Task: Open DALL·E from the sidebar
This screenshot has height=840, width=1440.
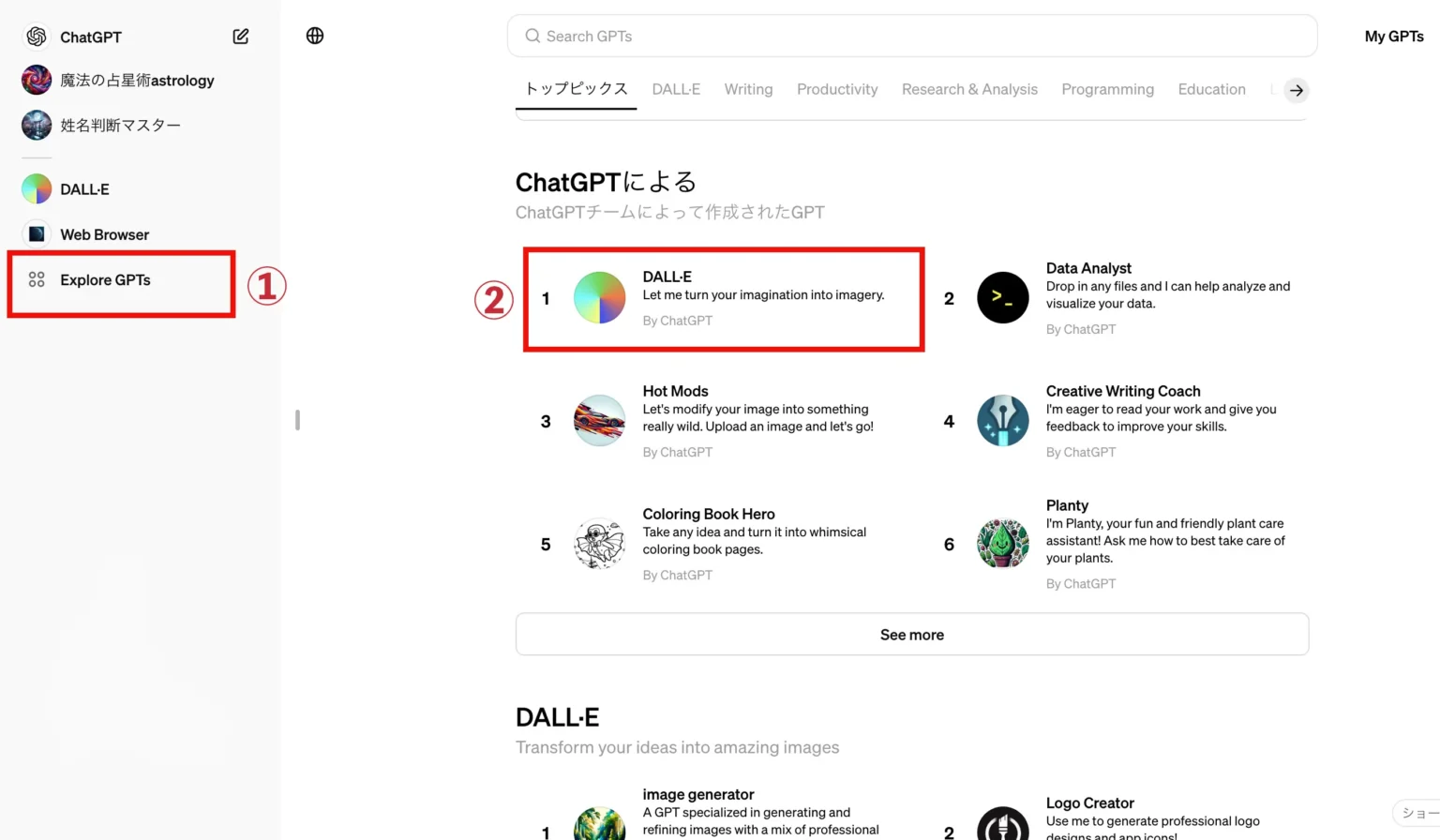Action: coord(84,189)
